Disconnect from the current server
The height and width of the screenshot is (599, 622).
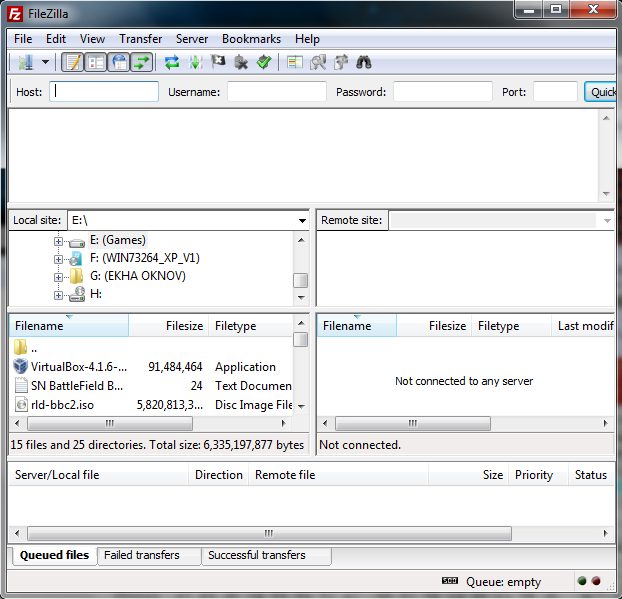[x=241, y=62]
